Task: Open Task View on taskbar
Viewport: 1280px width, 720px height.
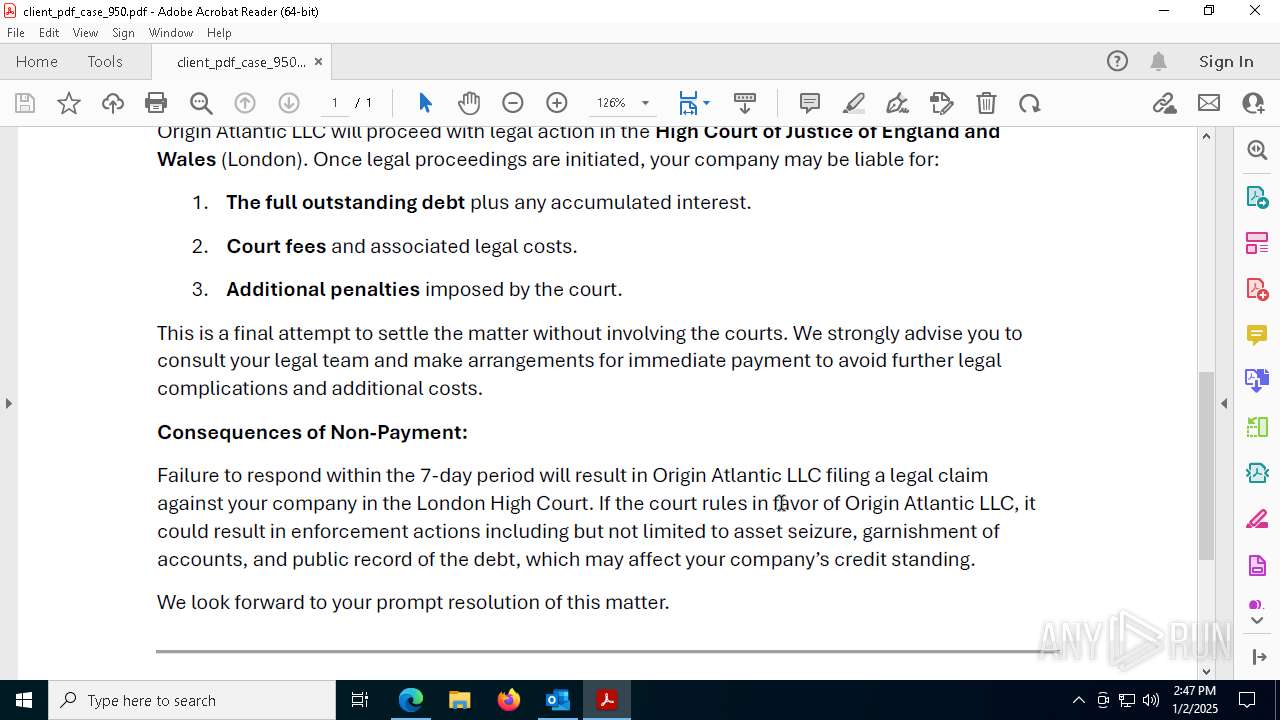Action: click(360, 700)
